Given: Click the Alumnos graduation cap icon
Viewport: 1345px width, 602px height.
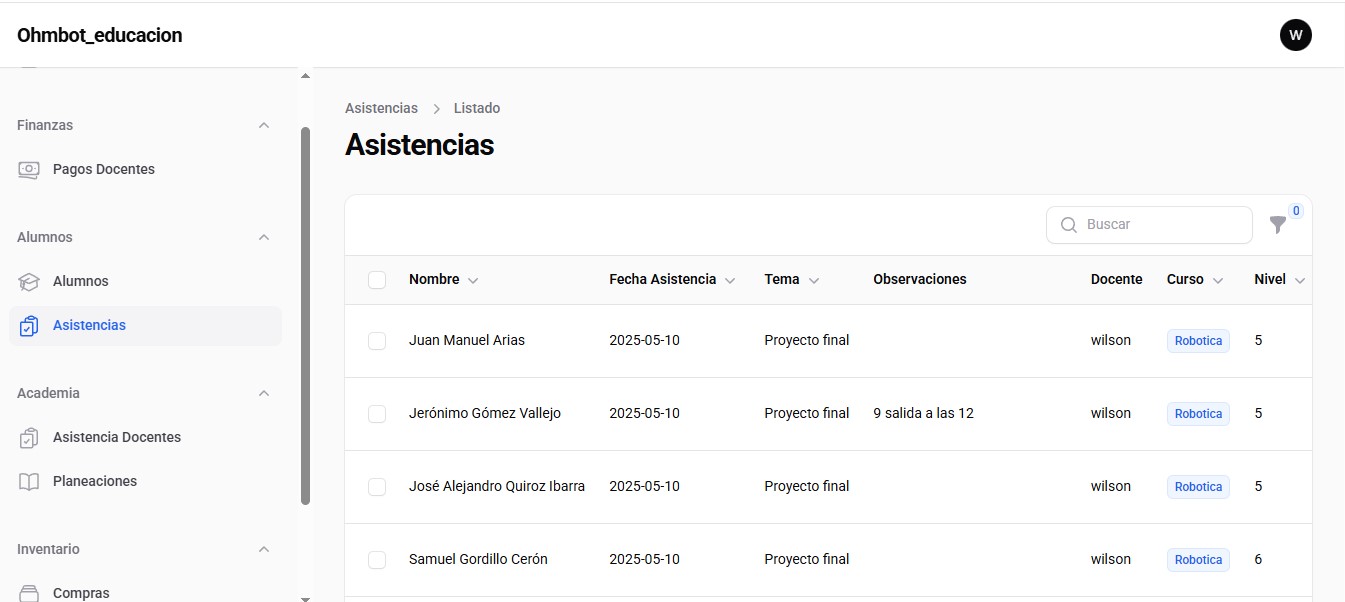Looking at the screenshot, I should tap(29, 281).
